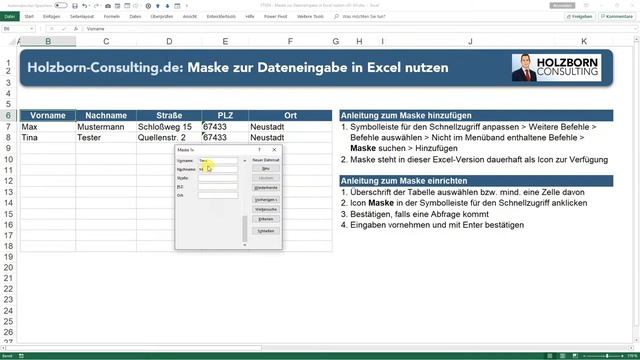This screenshot has height=360, width=640.
Task: Click the scrollbar thumb in Maske dialog
Action: click(245, 229)
